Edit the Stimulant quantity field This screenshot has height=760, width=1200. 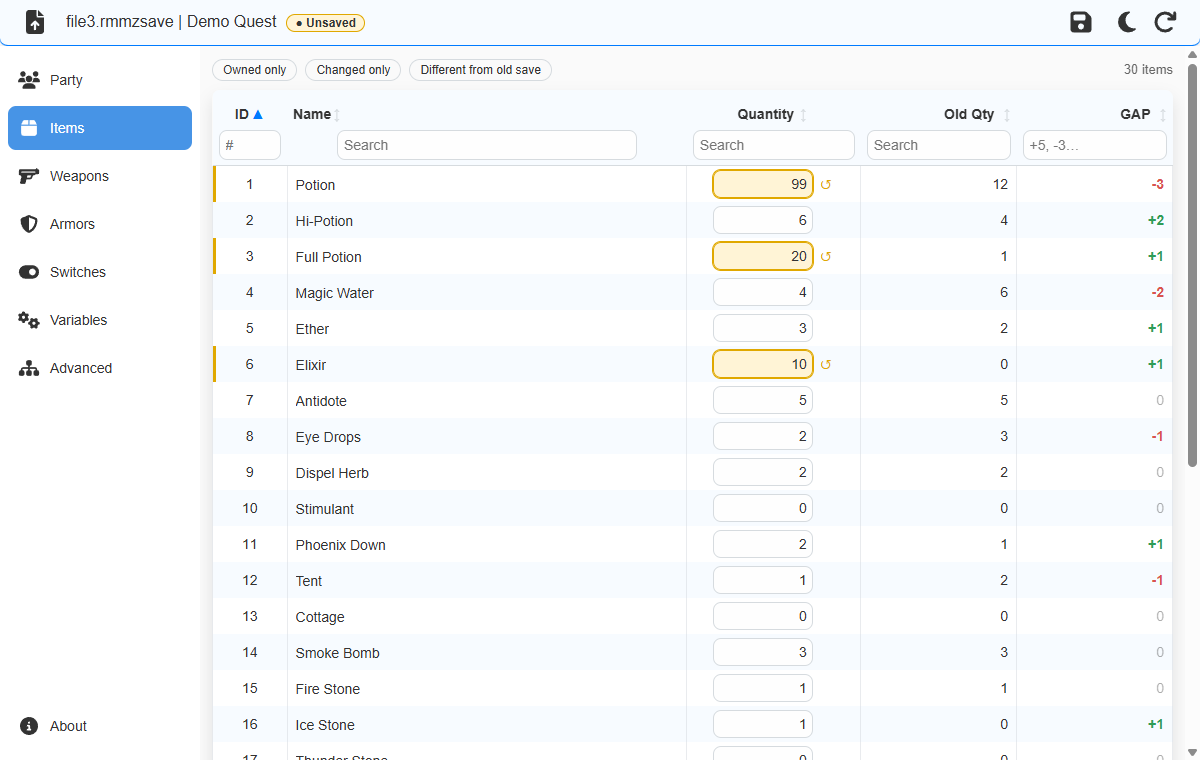[763, 508]
